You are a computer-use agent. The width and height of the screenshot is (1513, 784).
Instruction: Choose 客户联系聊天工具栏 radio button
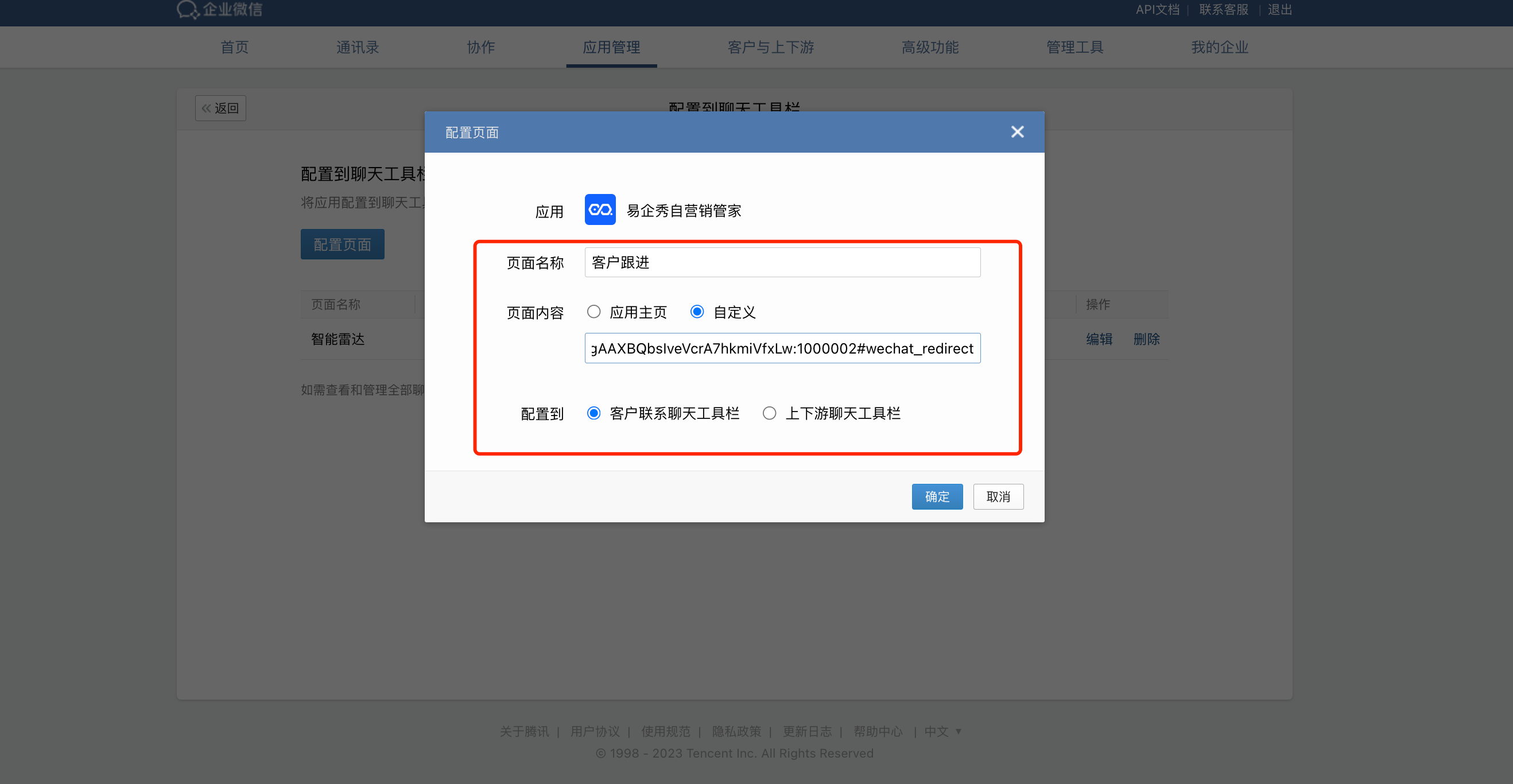pos(593,413)
